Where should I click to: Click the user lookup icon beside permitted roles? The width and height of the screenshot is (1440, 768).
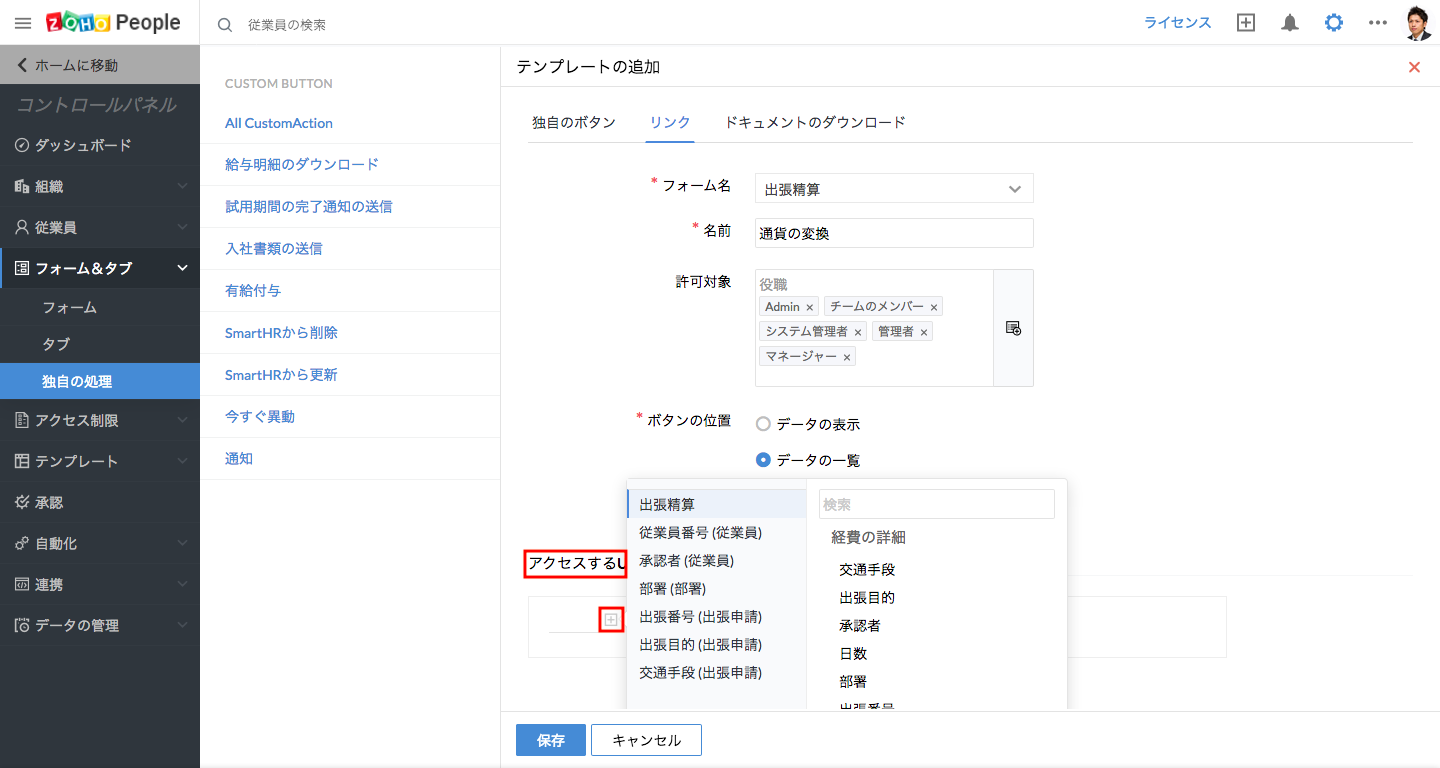point(1013,328)
